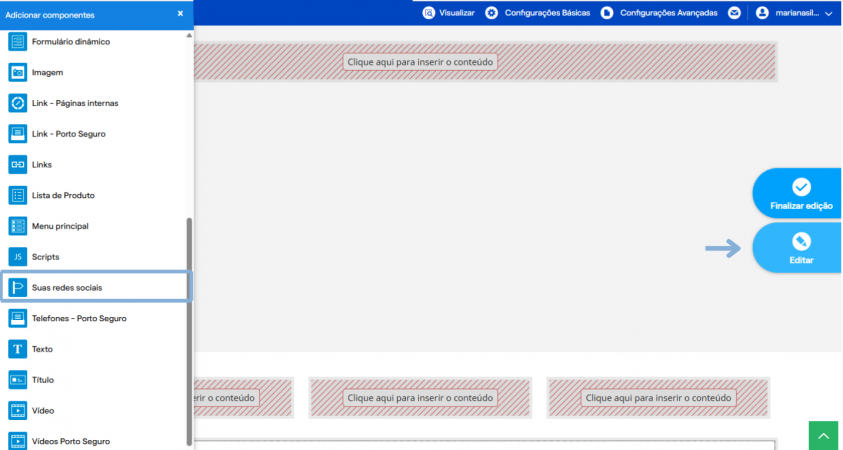Click the user avatar icon

[x=762, y=13]
